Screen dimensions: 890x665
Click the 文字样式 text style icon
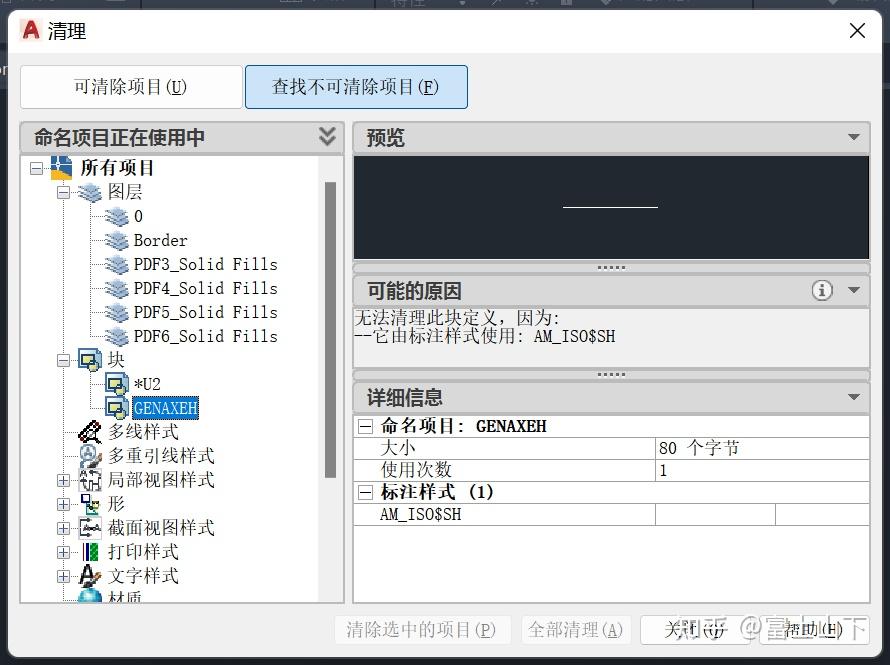coord(89,576)
